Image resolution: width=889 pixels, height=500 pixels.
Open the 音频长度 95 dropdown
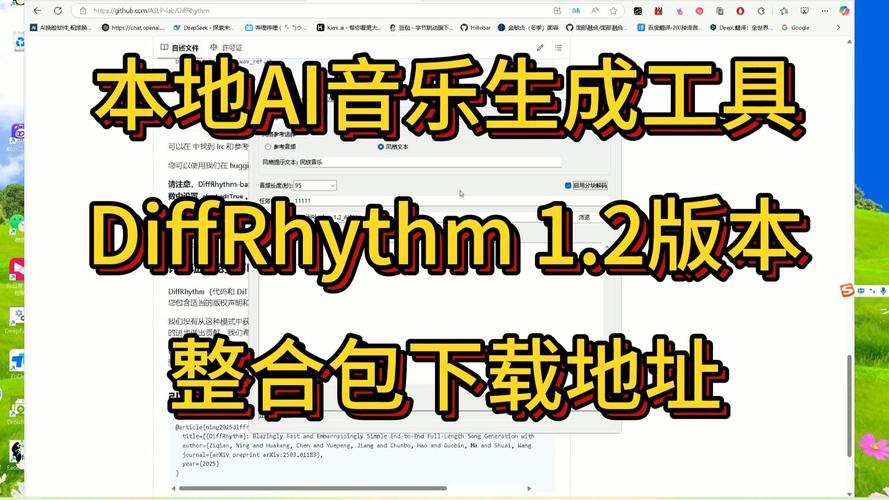[315, 185]
